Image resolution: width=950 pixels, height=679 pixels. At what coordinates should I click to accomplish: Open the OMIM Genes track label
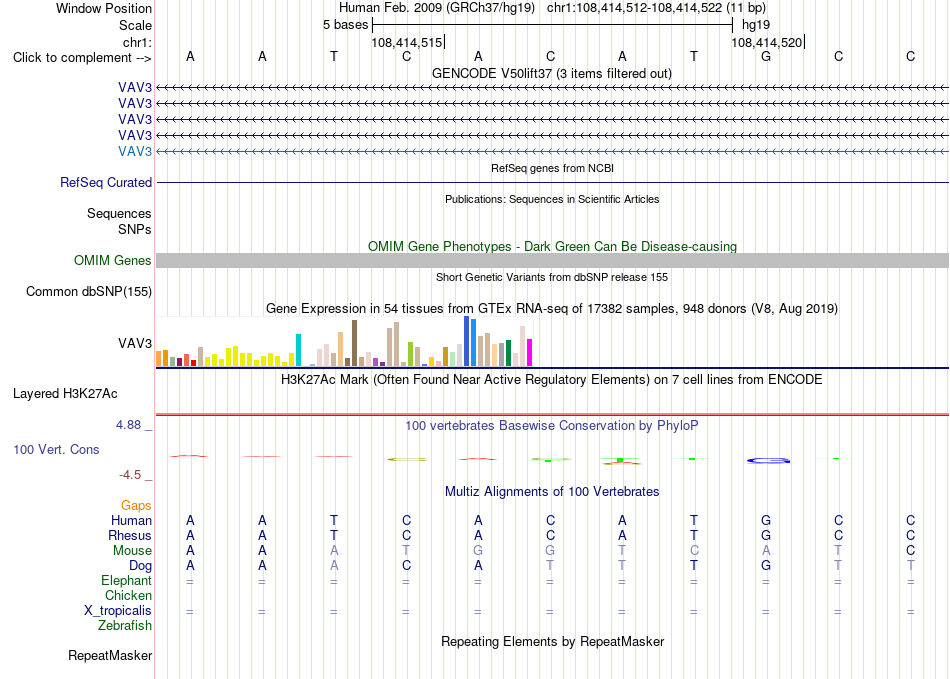tap(113, 260)
